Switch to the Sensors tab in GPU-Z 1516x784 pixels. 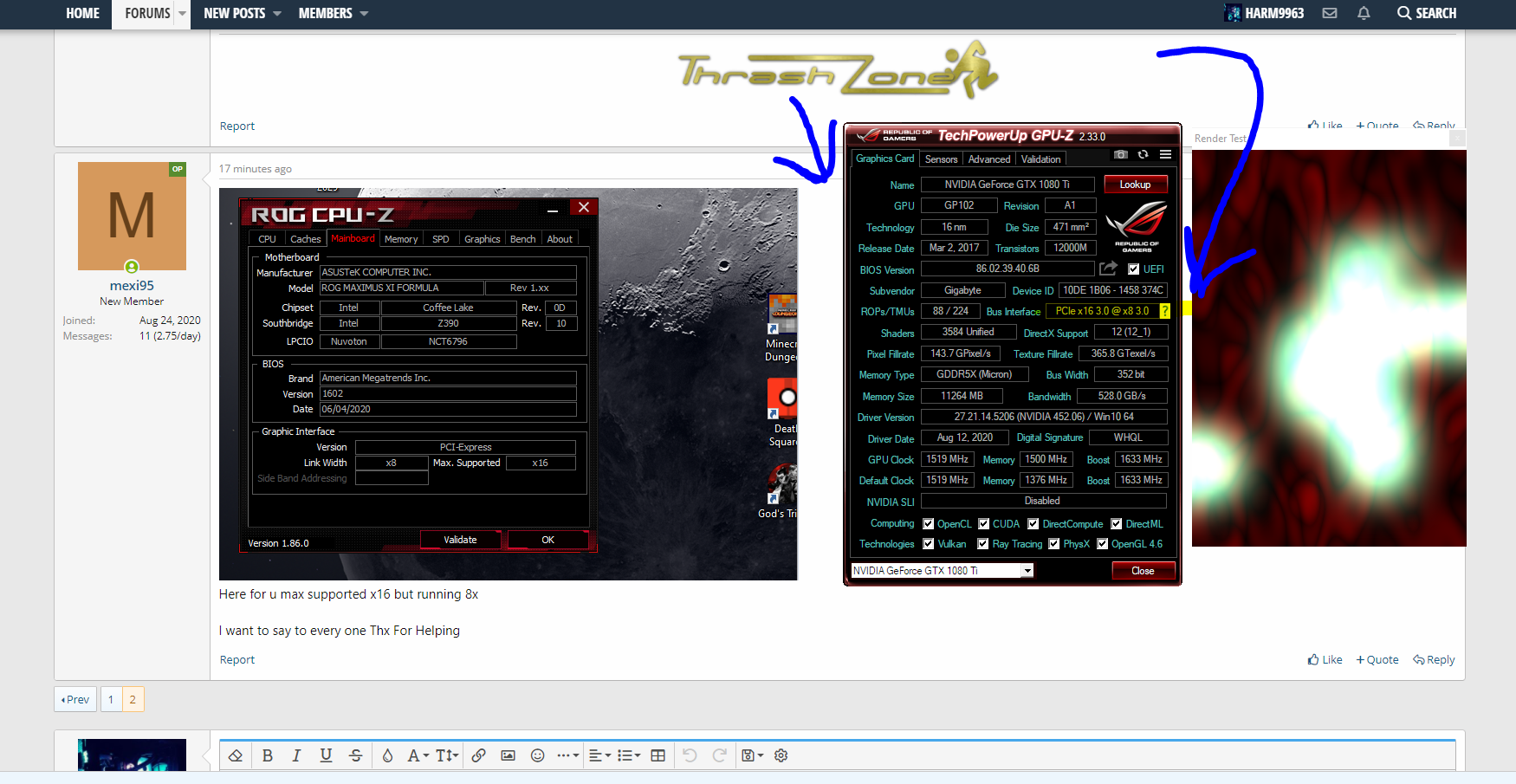[x=941, y=159]
